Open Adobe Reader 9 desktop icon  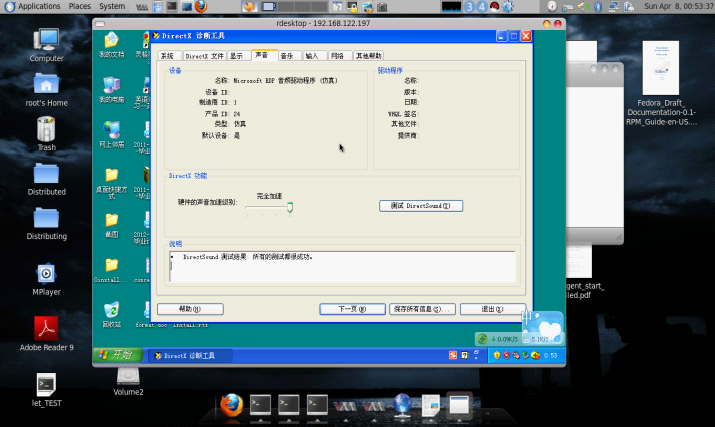tap(46, 328)
